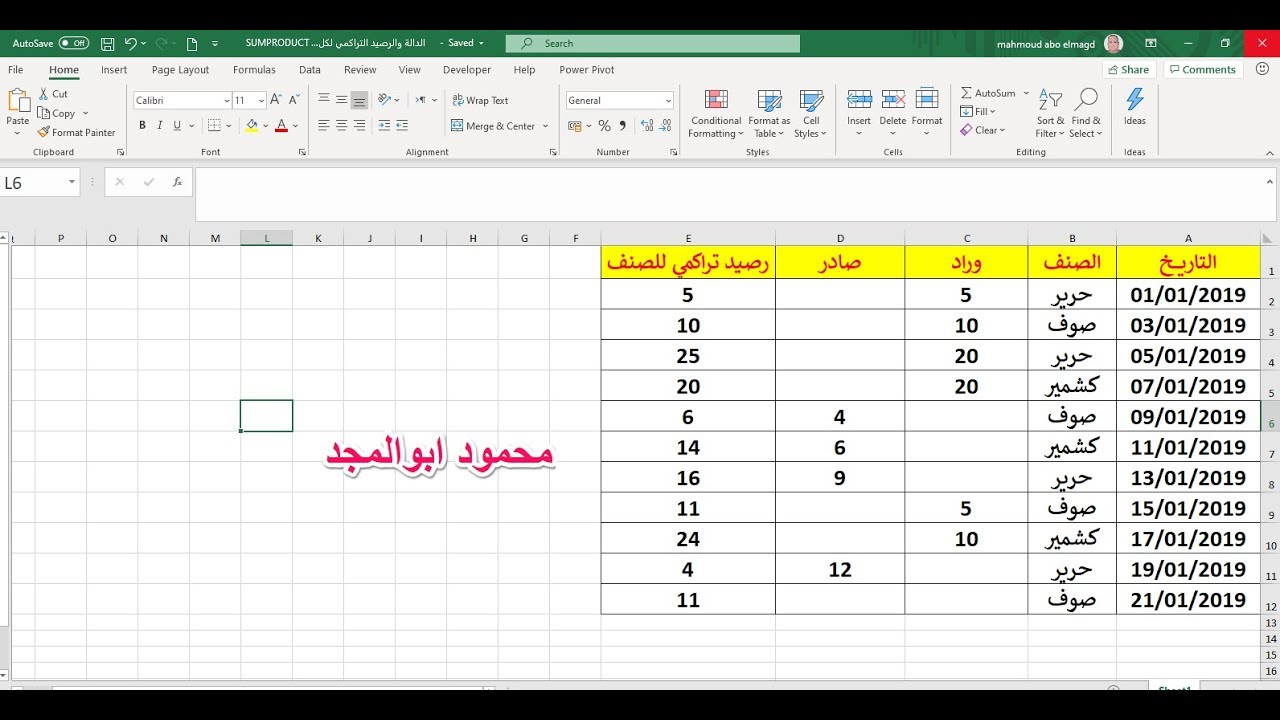Click Center horizontal alignment icon

tap(342, 126)
